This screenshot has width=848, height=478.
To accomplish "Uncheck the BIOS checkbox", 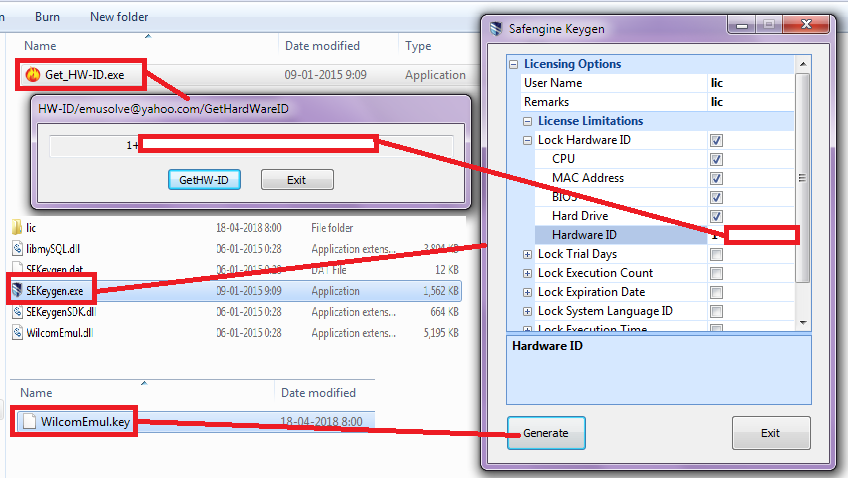I will pyautogui.click(x=717, y=197).
